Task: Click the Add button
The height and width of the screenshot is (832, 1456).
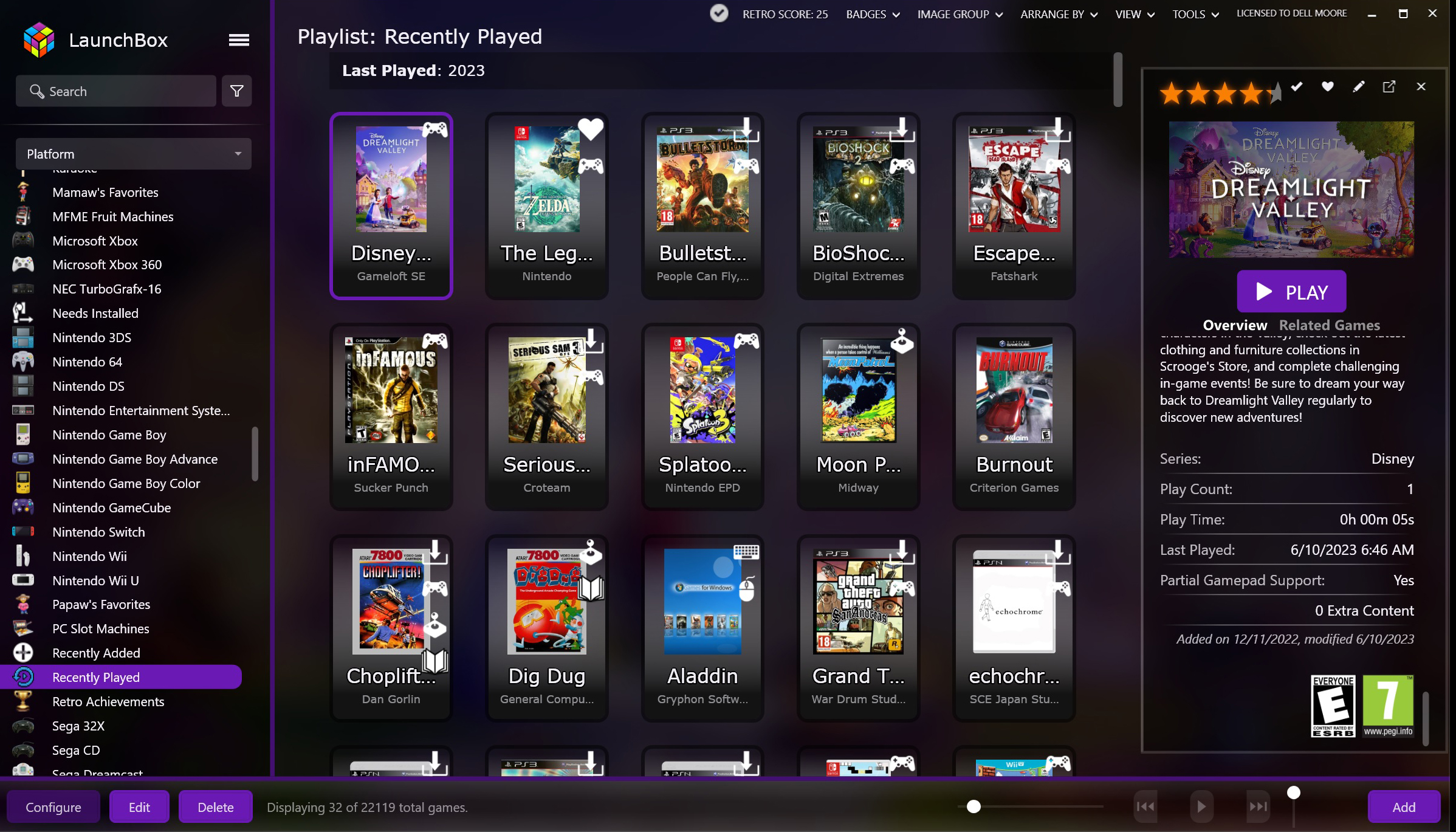Action: pyautogui.click(x=1404, y=806)
